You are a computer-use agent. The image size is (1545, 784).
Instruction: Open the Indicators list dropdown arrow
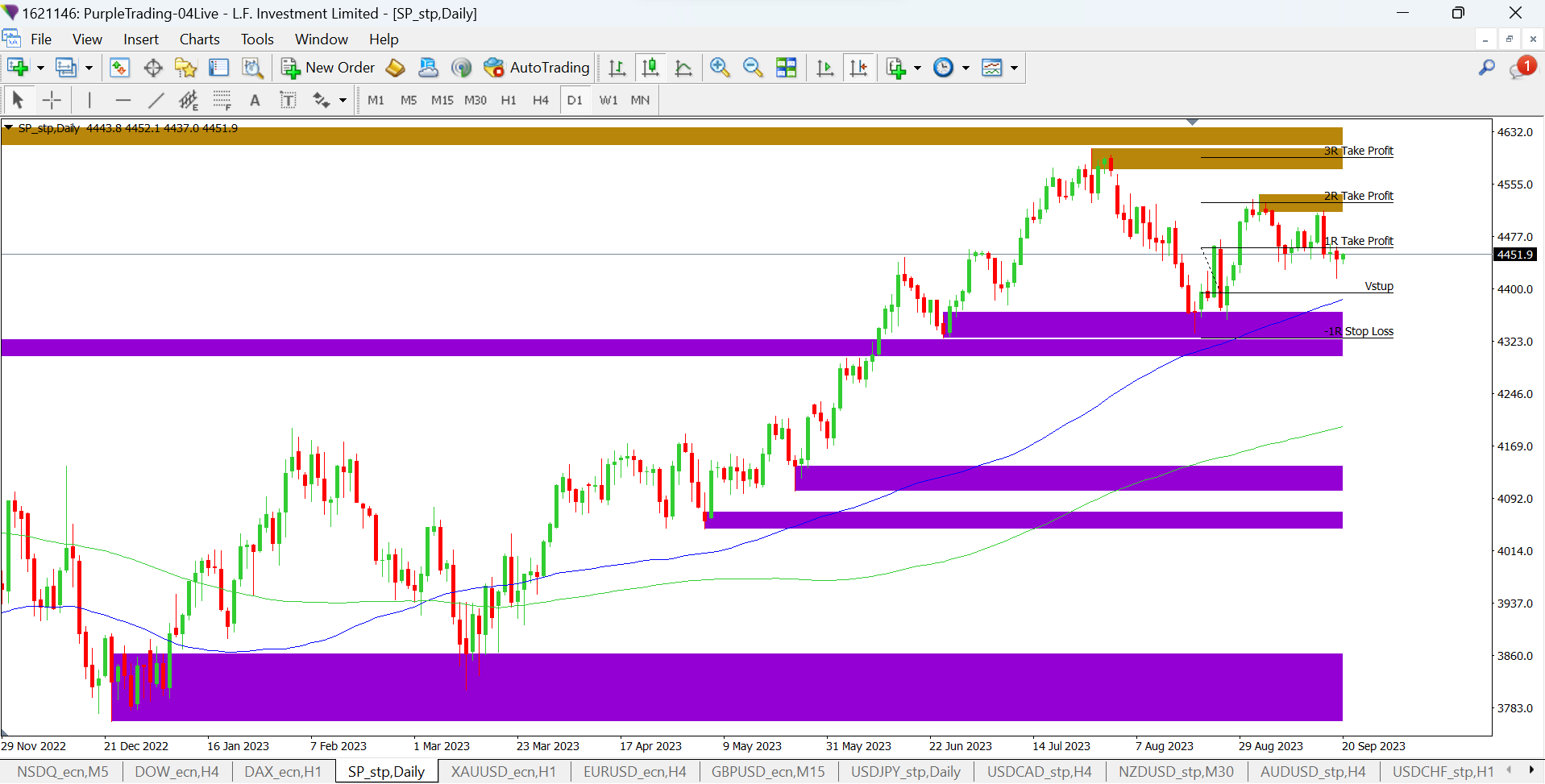[x=917, y=68]
